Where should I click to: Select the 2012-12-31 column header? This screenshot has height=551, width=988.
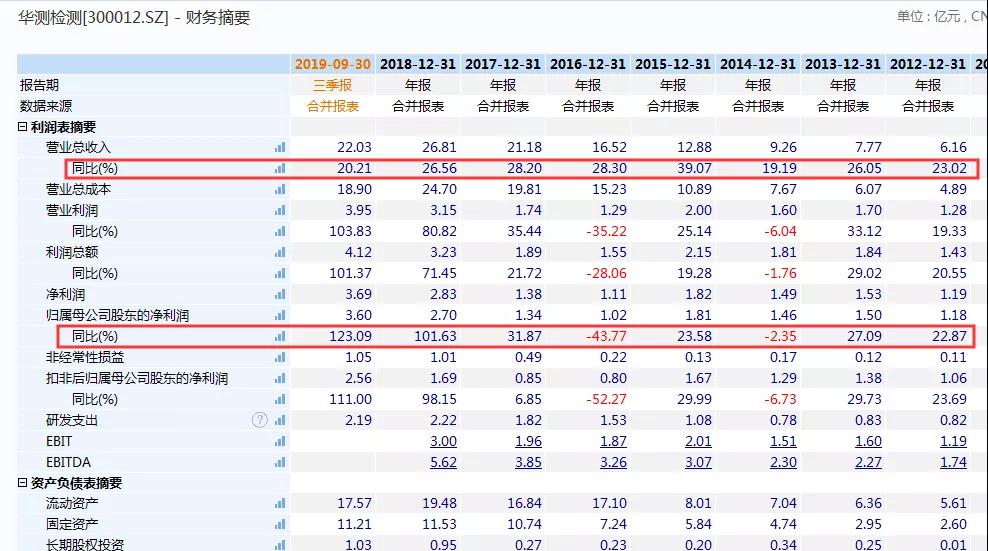pos(928,64)
